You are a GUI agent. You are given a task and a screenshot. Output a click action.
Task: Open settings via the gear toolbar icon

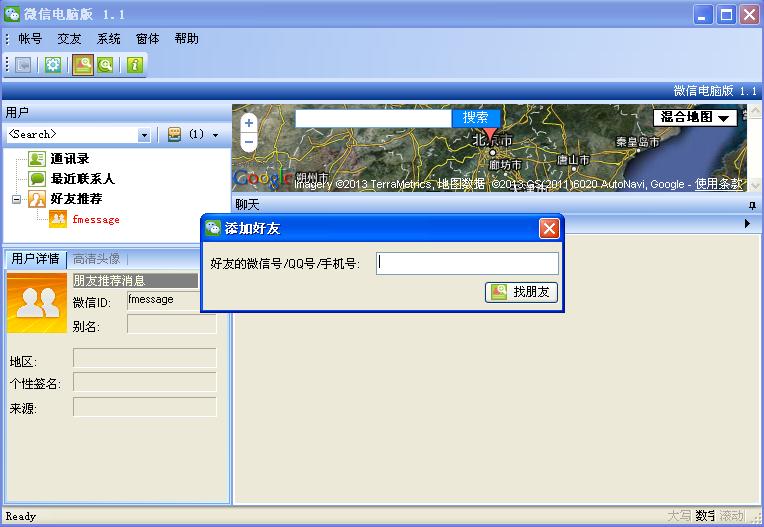(53, 65)
